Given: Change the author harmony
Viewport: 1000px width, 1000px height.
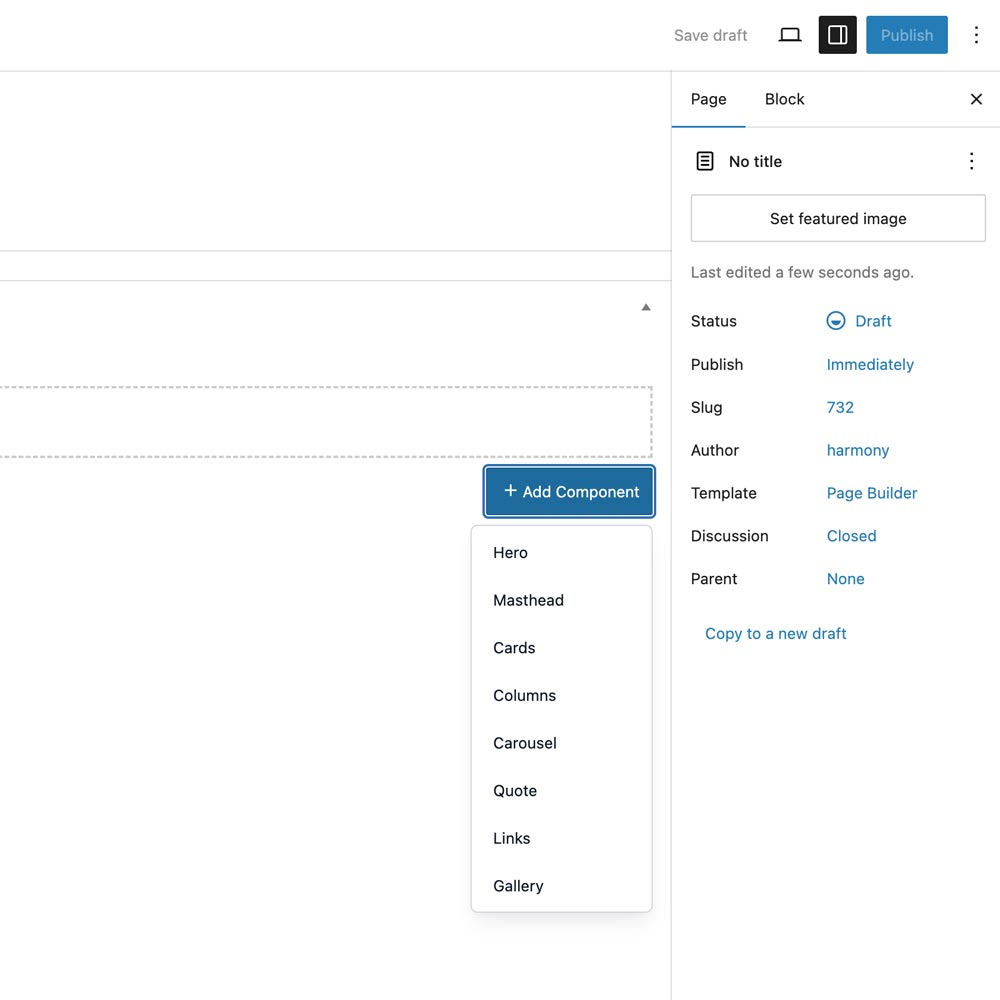Looking at the screenshot, I should 857,450.
